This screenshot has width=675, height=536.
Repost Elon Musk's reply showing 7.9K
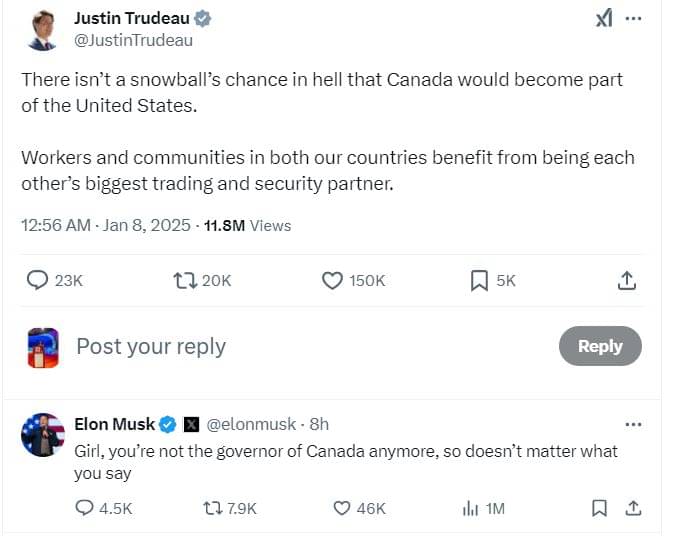[212, 508]
